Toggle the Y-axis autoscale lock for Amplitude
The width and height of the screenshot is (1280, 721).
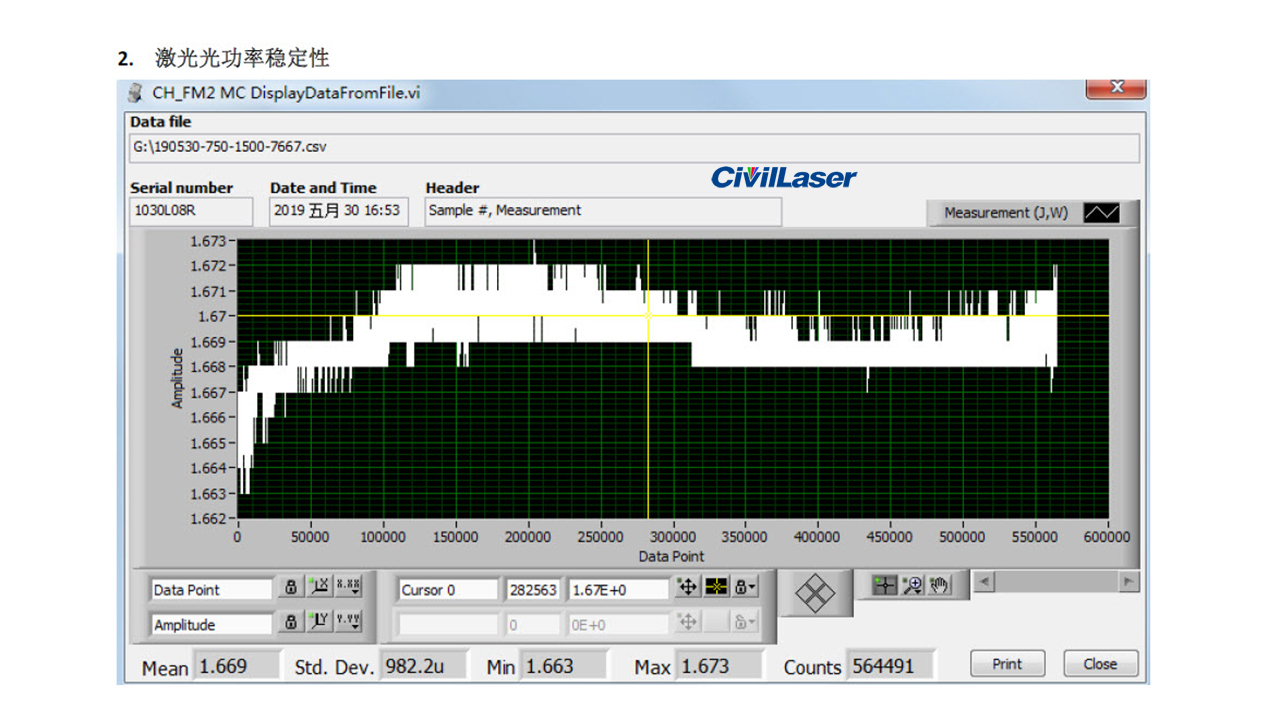tap(290, 622)
